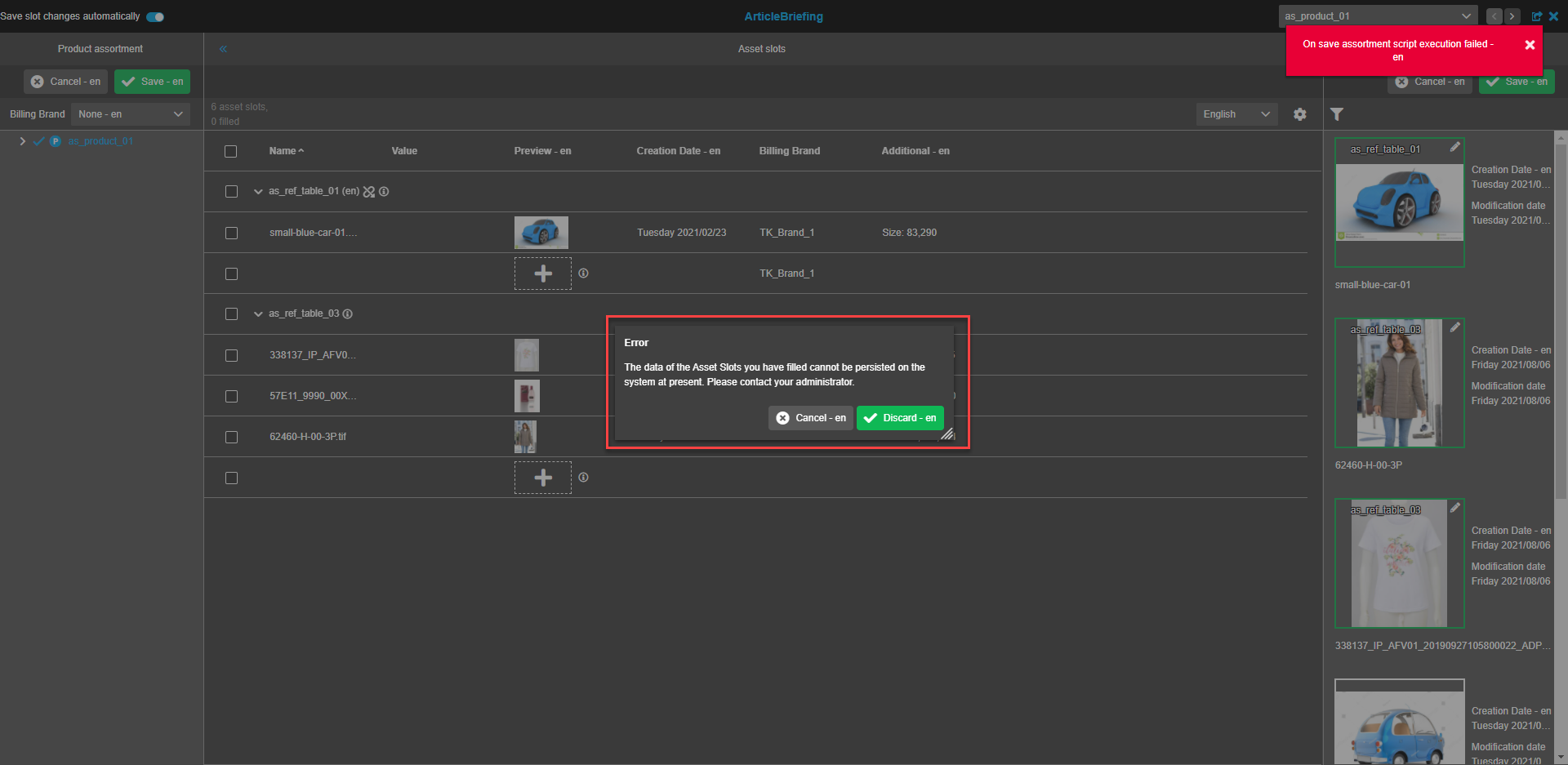Check the select-all checkbox in table header
Screen dimensions: 1568x765
(231, 151)
